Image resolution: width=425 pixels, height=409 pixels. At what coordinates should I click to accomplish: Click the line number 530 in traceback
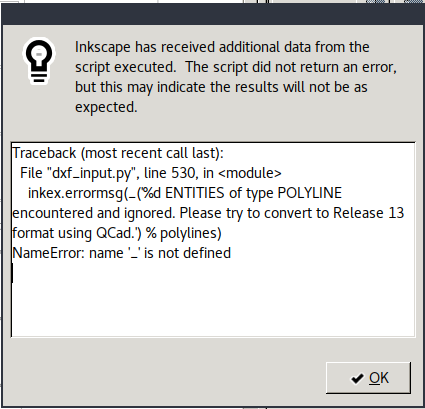pos(183,173)
